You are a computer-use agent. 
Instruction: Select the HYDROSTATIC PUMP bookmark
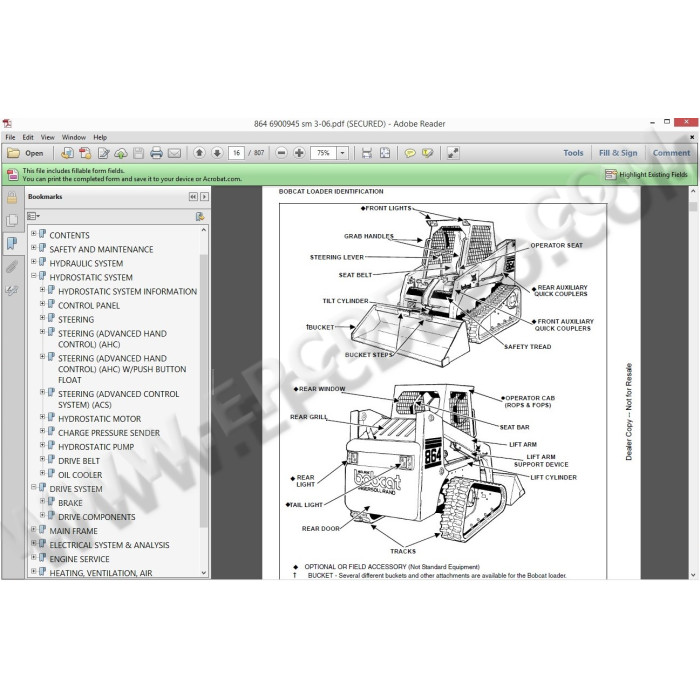(96, 447)
